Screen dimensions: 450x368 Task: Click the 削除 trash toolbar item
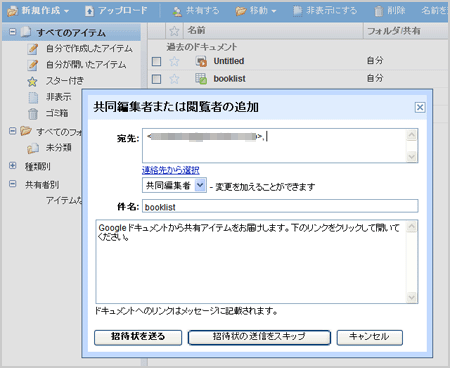tap(390, 11)
